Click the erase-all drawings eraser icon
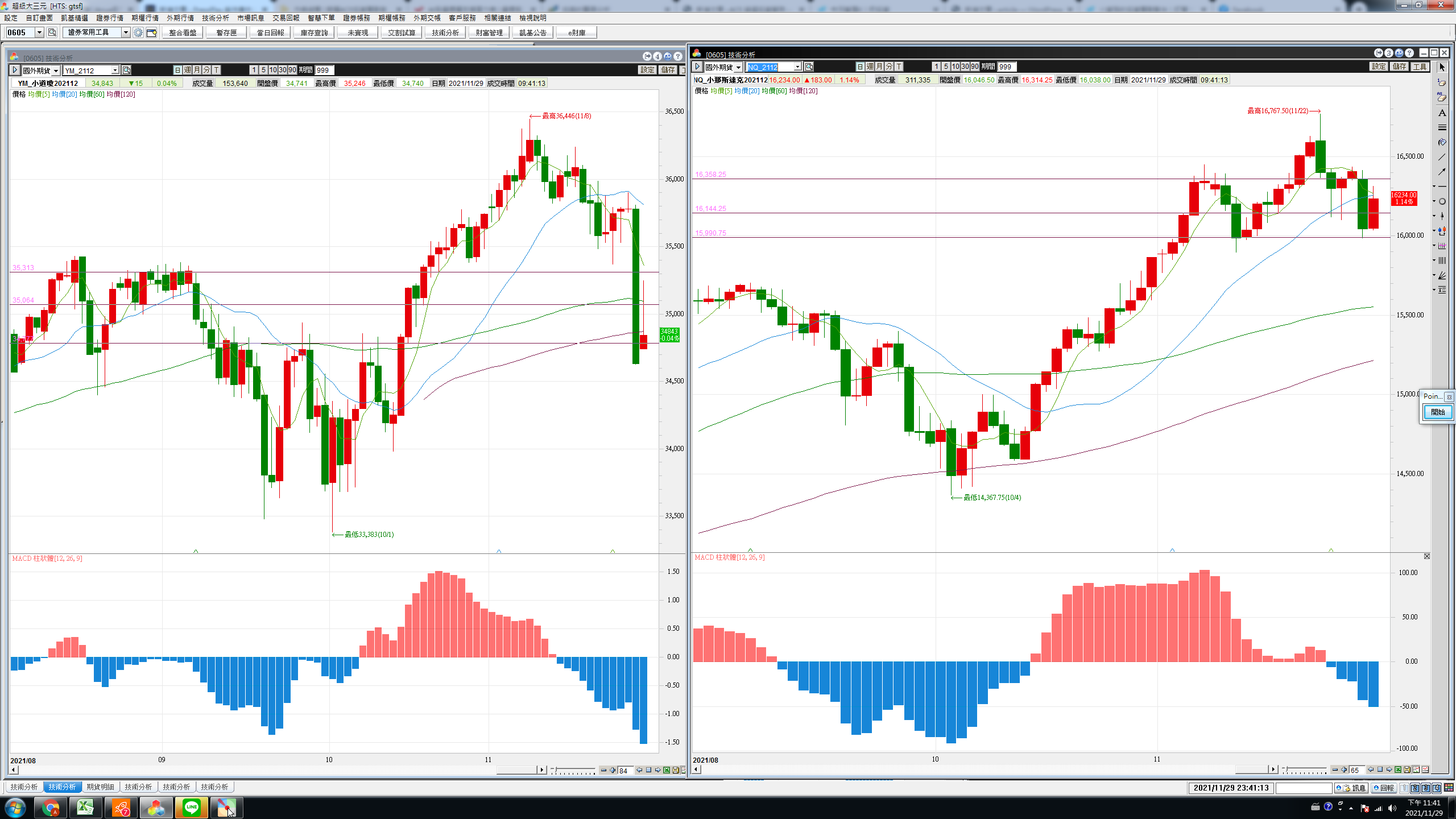This screenshot has height=819, width=1456. pyautogui.click(x=1442, y=97)
